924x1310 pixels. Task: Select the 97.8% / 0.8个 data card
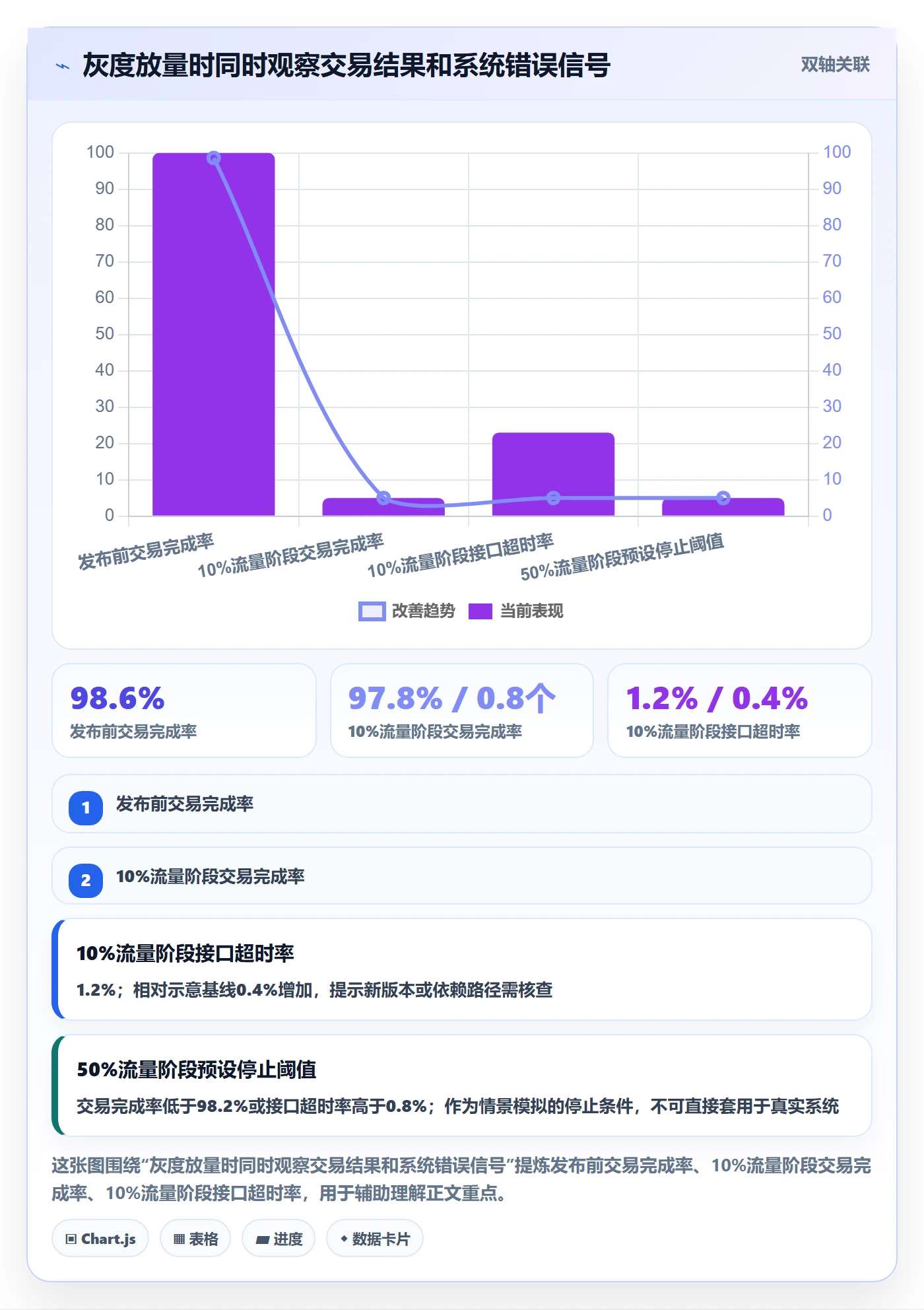tap(462, 710)
